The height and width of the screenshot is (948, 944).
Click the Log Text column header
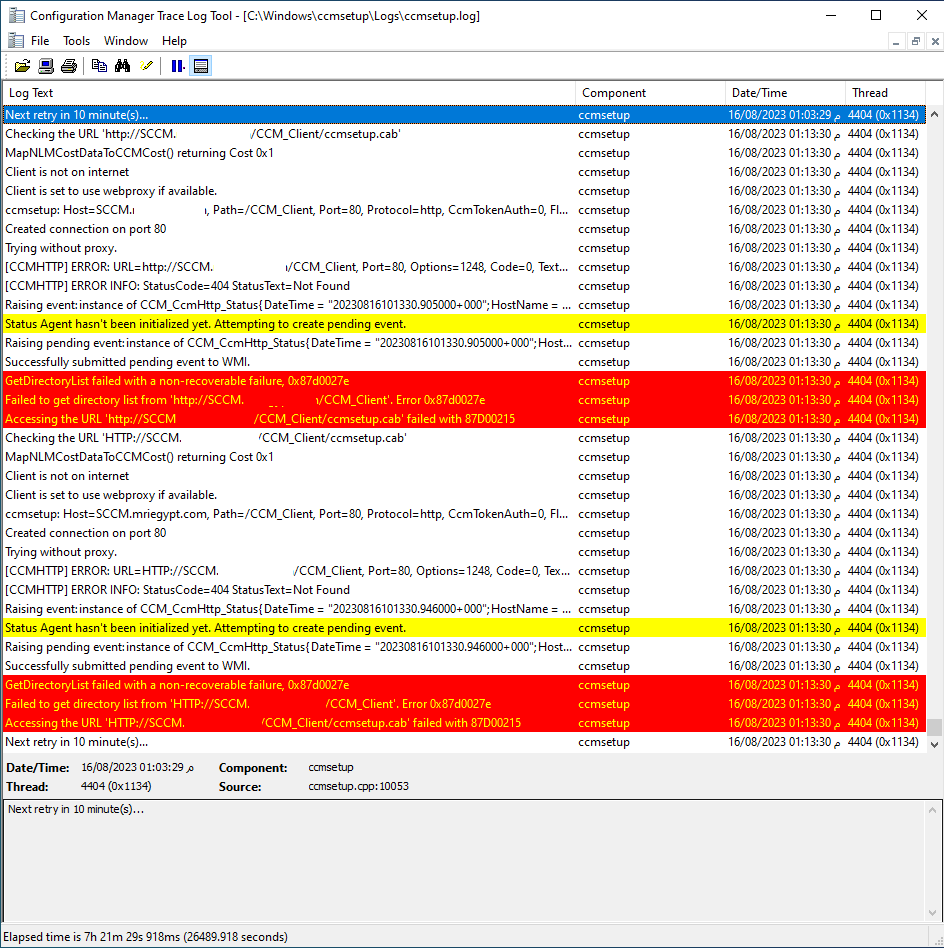(290, 93)
